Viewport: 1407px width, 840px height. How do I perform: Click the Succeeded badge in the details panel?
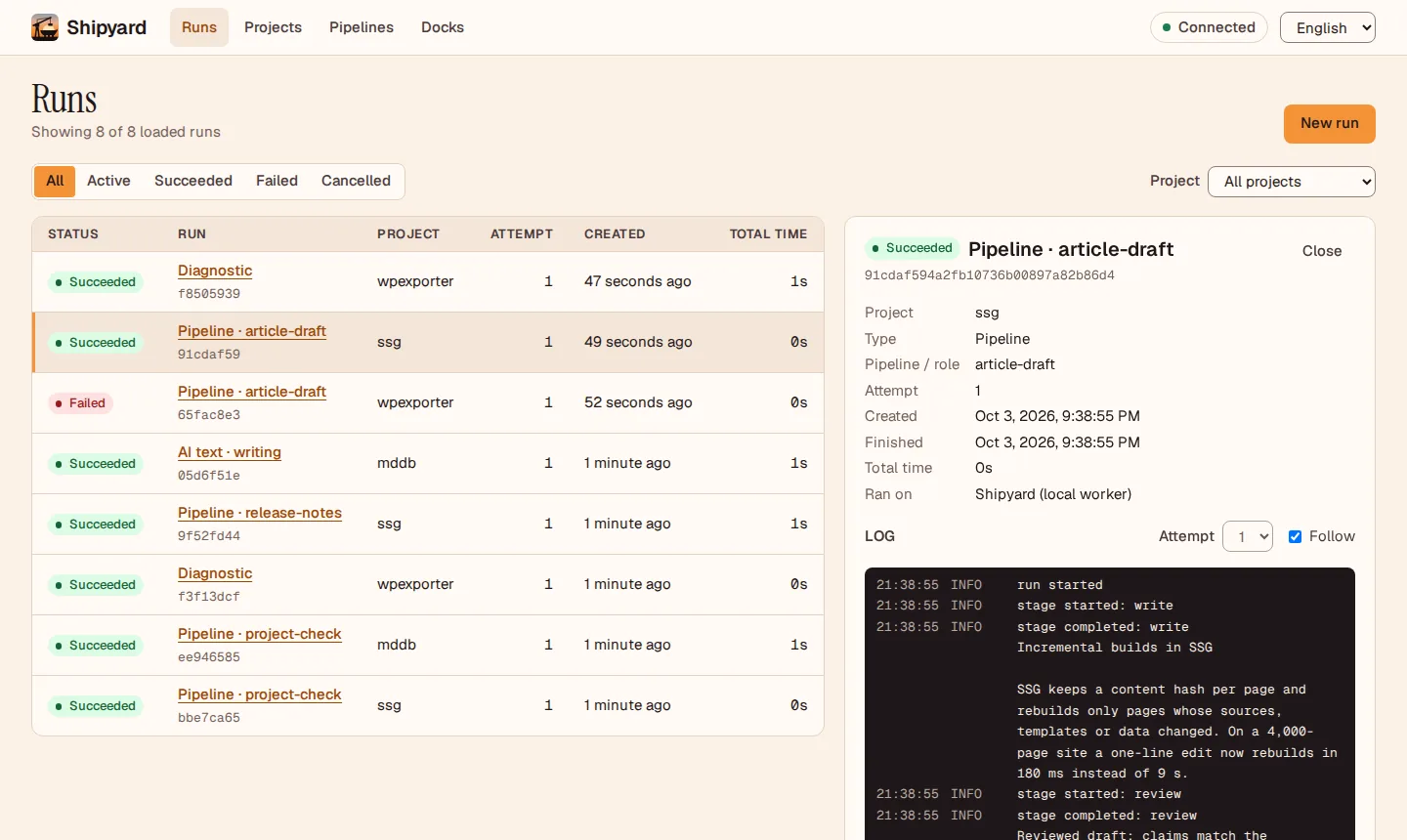(913, 248)
